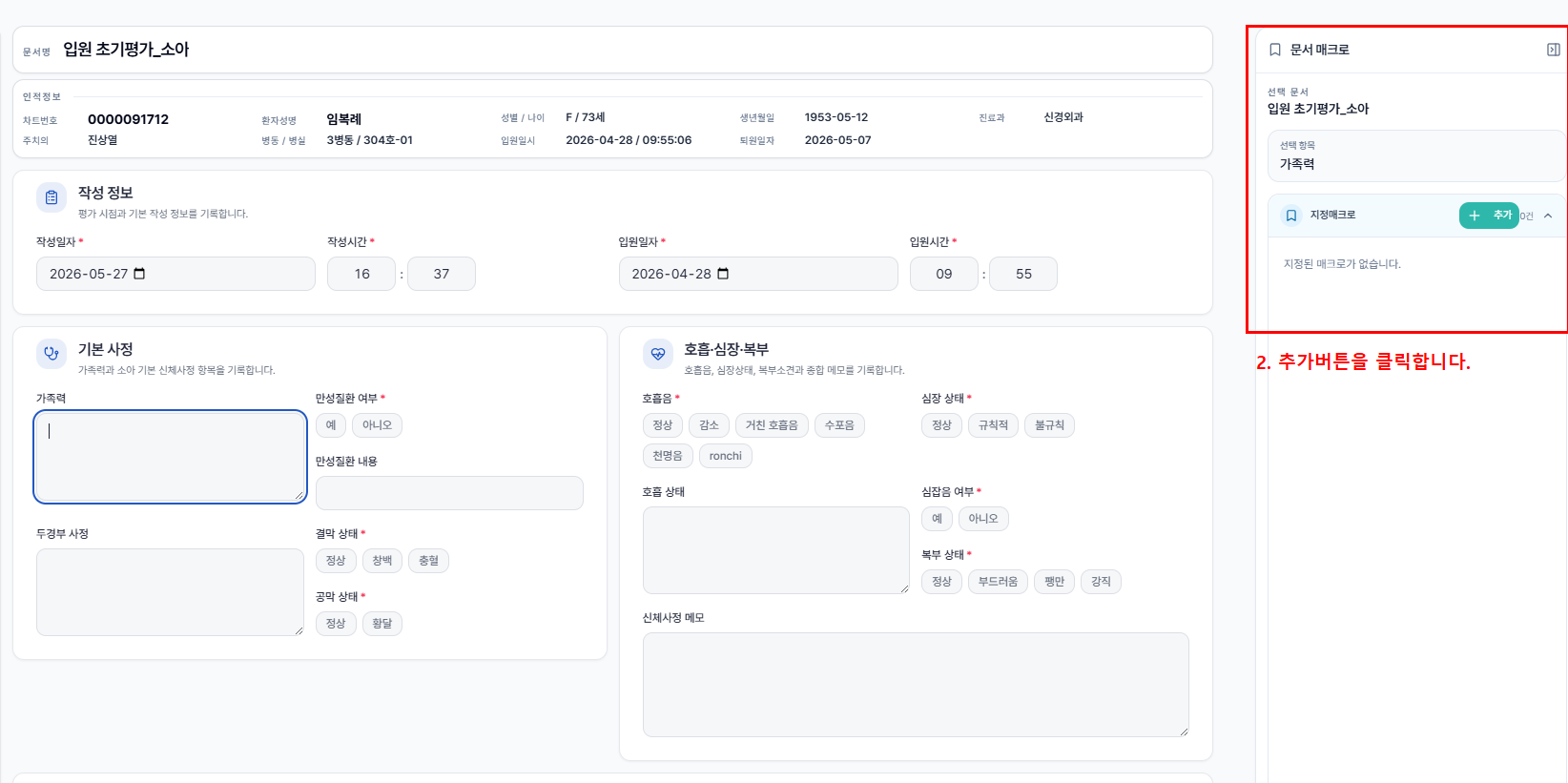Click discharge date 2026-05-07
The width and height of the screenshot is (1568, 783).
[x=837, y=140]
